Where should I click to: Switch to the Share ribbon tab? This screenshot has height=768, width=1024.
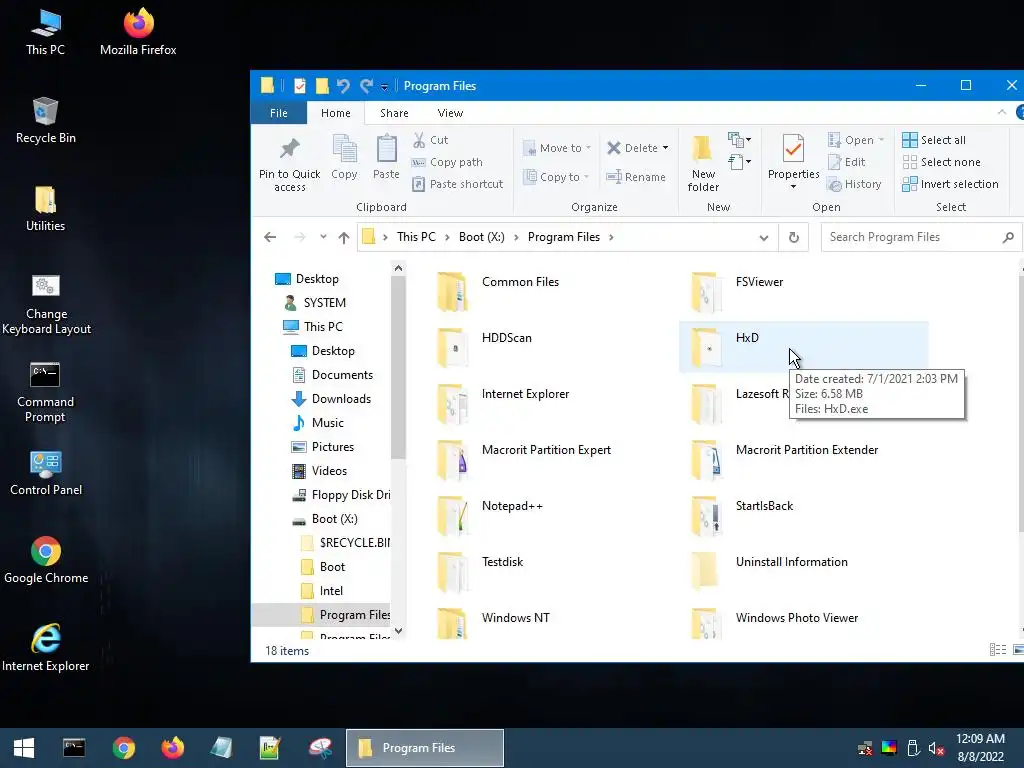(x=394, y=113)
